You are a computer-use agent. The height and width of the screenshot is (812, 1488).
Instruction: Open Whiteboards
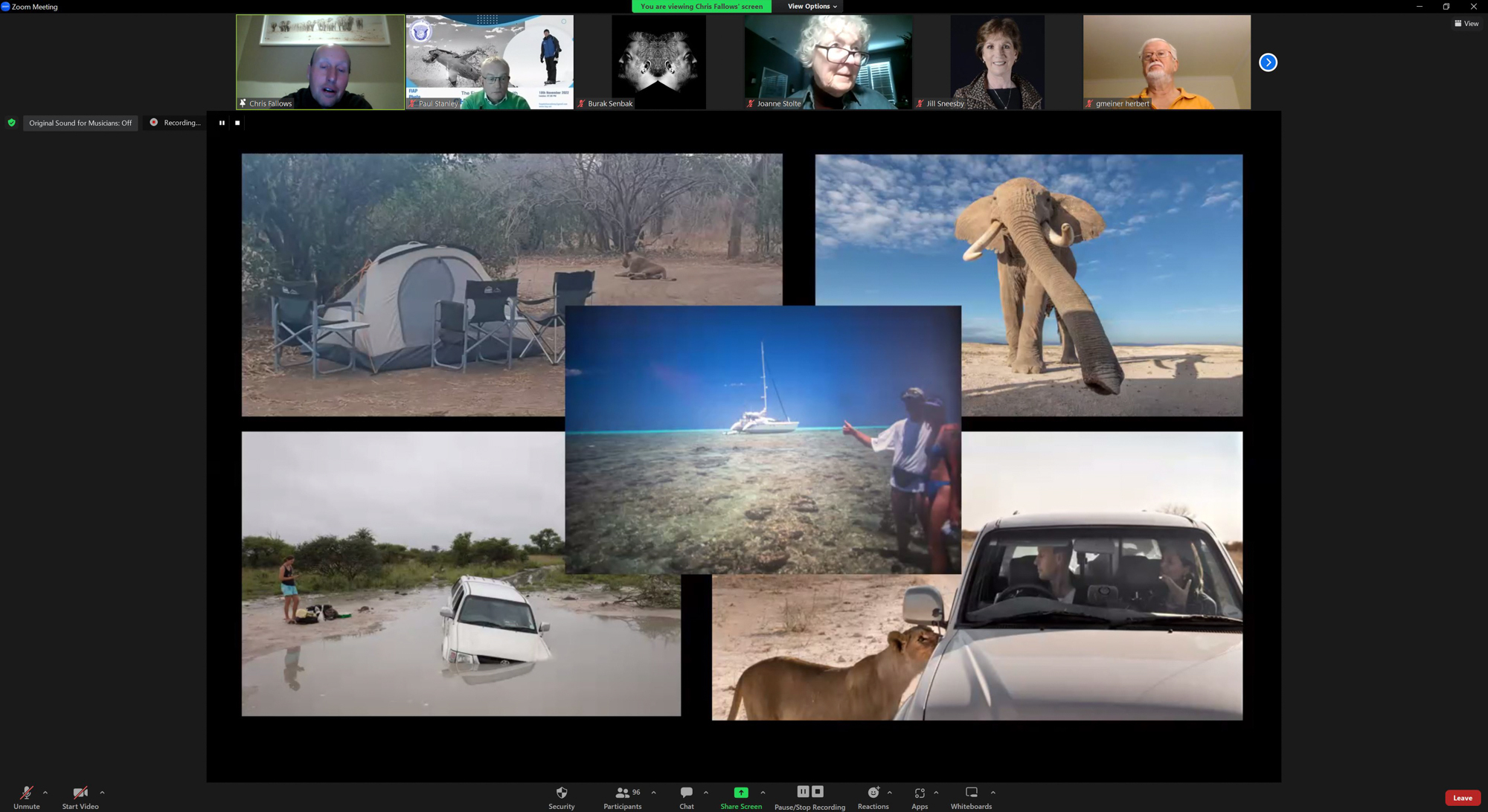[x=971, y=793]
